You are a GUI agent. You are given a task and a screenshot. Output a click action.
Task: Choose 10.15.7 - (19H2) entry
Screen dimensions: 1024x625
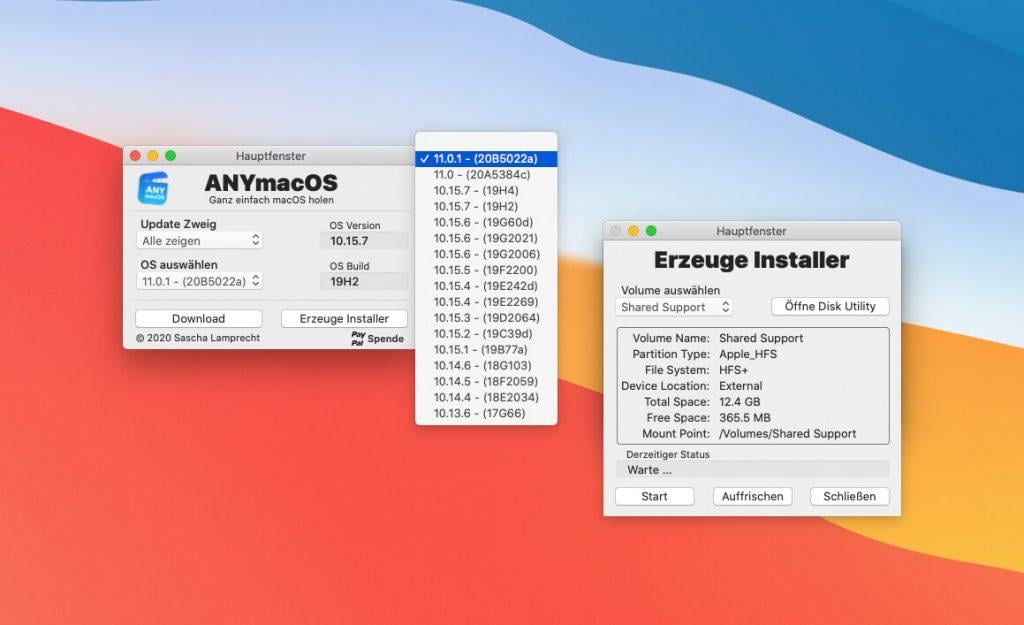[x=486, y=206]
